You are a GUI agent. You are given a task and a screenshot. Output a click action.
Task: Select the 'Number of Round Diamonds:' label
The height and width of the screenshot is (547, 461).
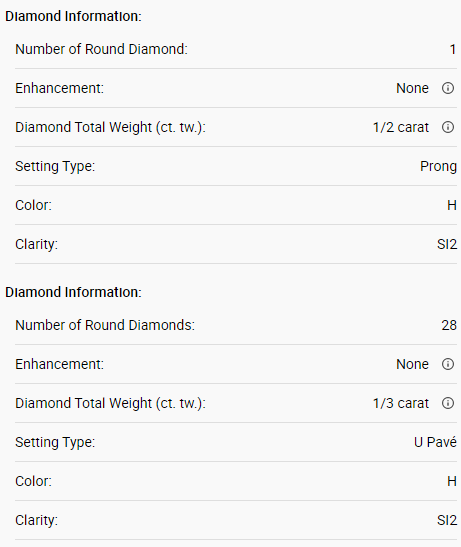(x=105, y=325)
